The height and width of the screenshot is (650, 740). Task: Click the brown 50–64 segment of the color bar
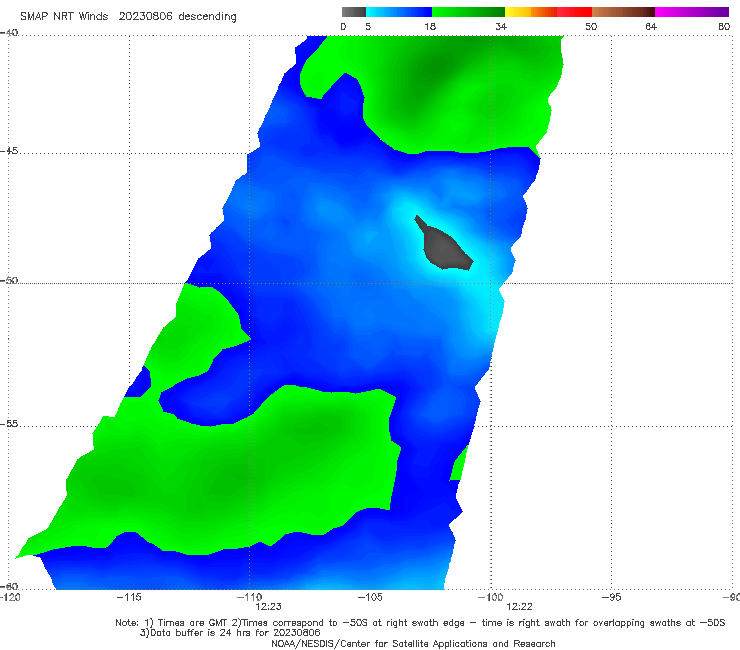623,12
